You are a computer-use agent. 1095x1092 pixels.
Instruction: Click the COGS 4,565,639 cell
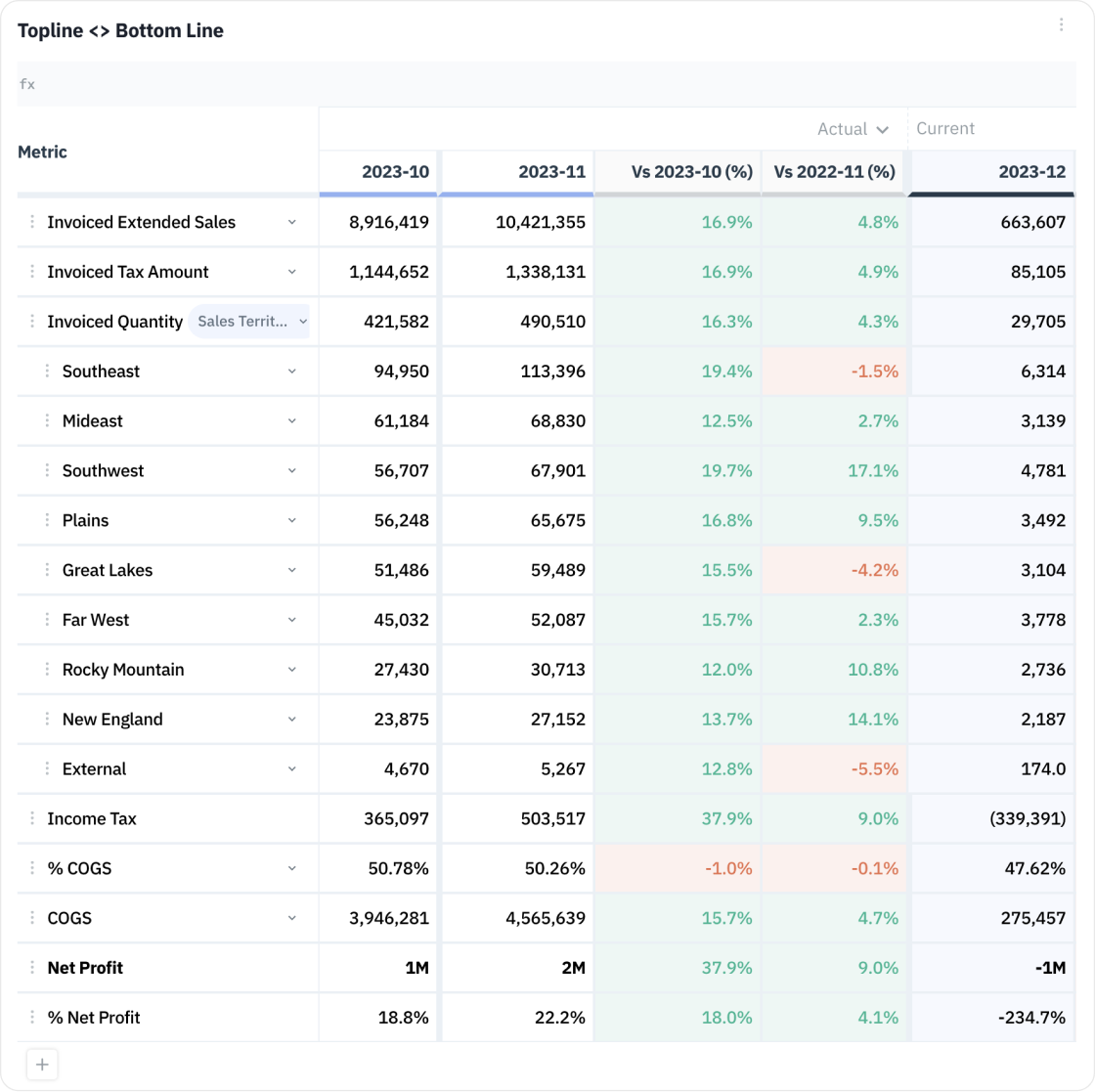pyautogui.click(x=517, y=917)
